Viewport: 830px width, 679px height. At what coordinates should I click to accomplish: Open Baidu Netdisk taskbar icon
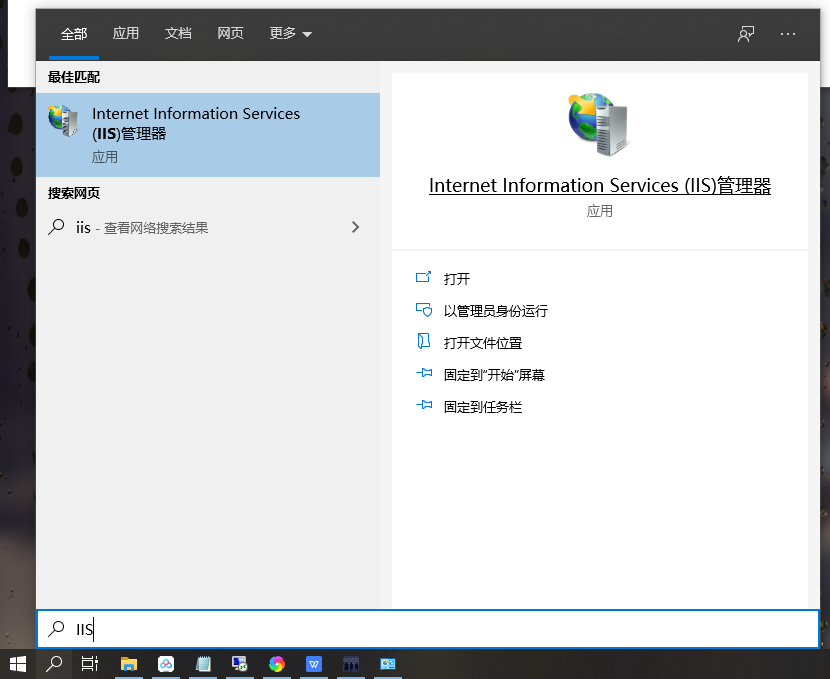[166, 664]
